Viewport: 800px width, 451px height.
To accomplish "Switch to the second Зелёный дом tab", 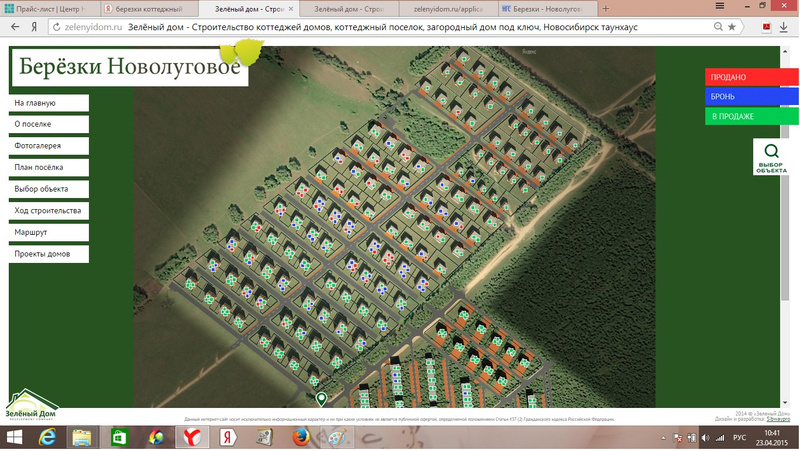I will click(348, 9).
